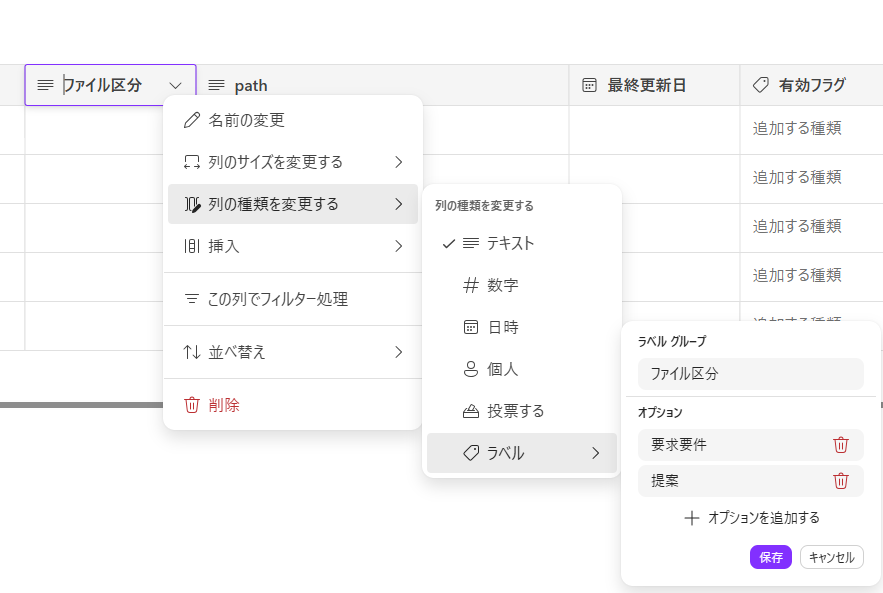Screen dimensions: 883x593
Task: Click the path column header
Action: [382, 85]
